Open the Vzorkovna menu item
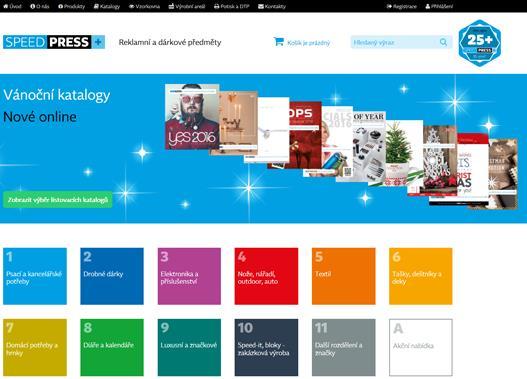Screen dimensions: 527x379 (x=145, y=6)
